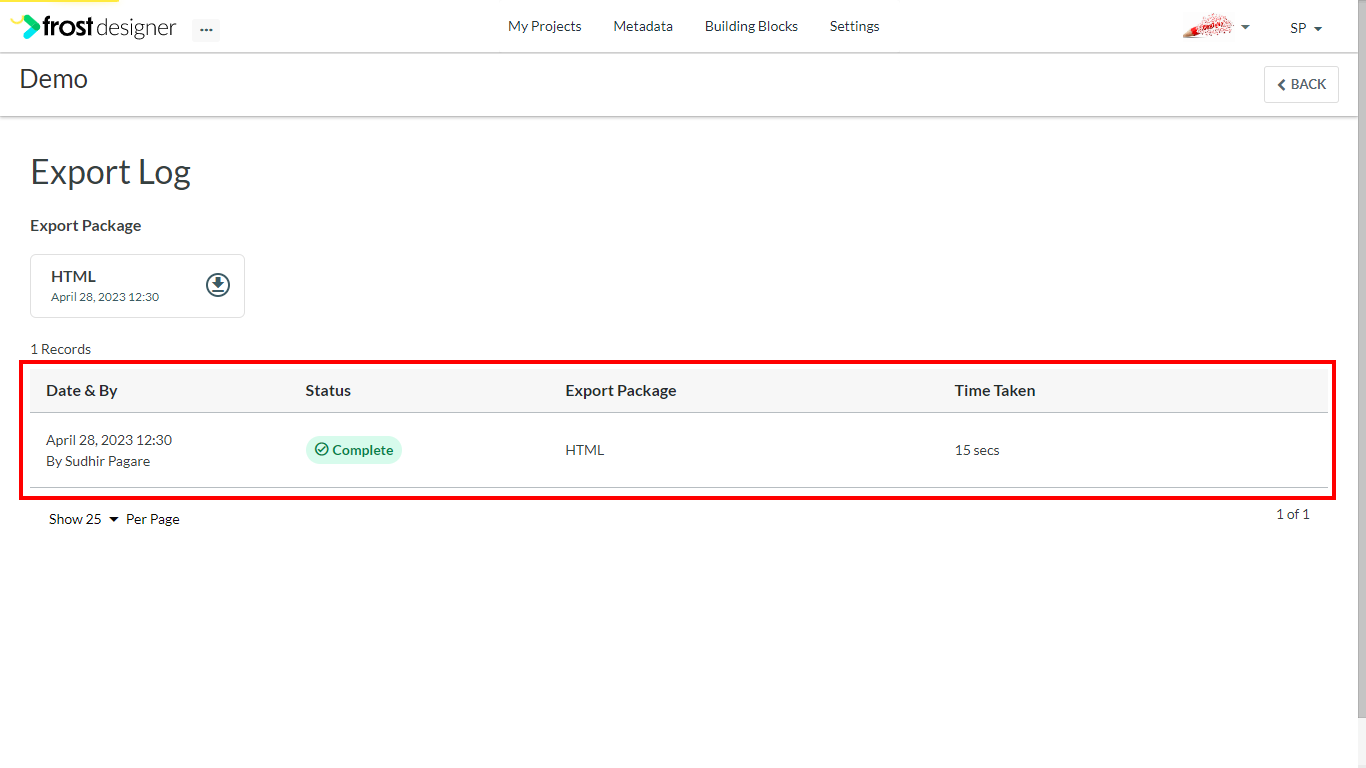
Task: Click the Complete status badge
Action: coord(353,450)
